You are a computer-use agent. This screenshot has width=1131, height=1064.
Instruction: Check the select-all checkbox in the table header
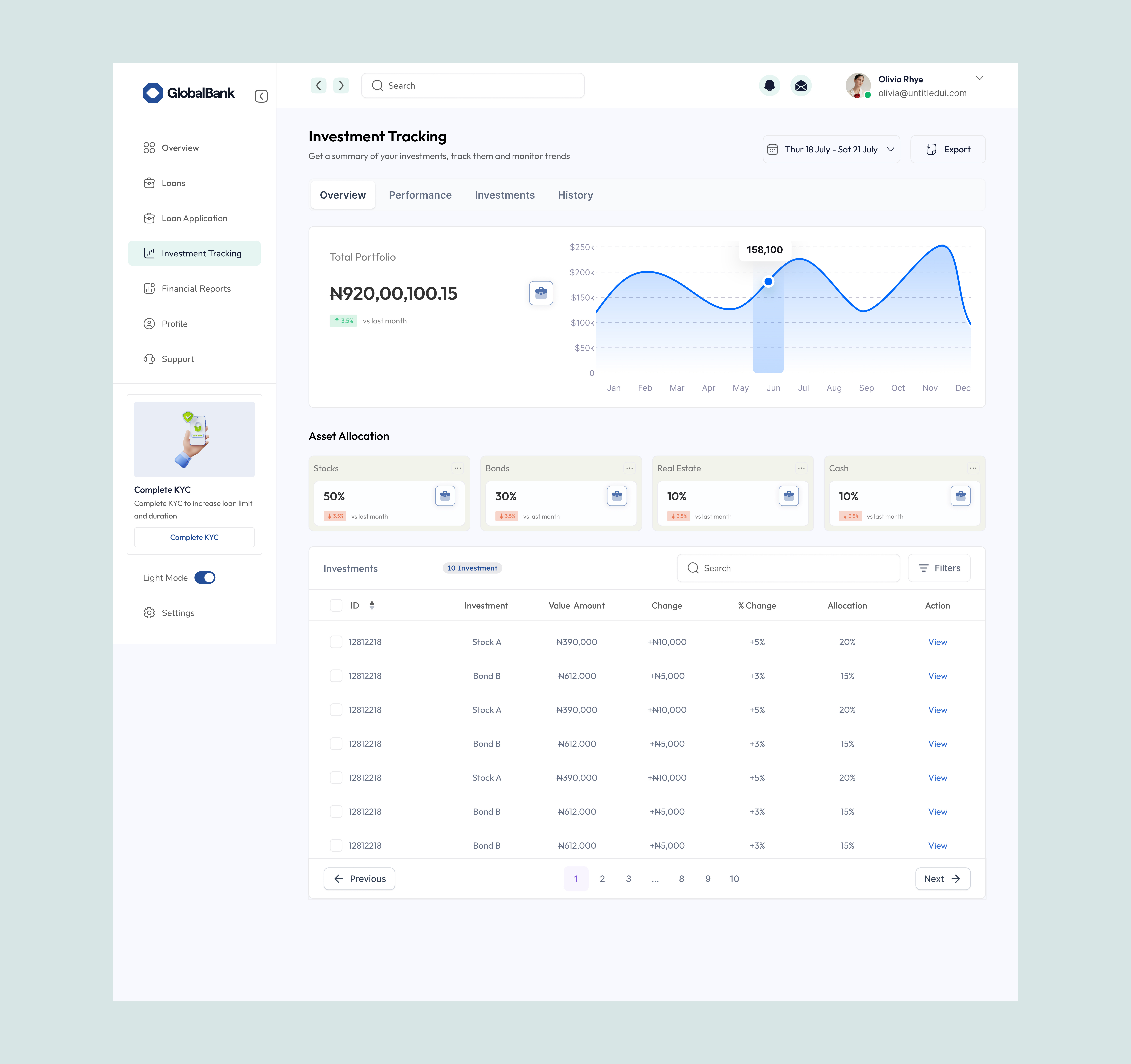[x=336, y=605]
